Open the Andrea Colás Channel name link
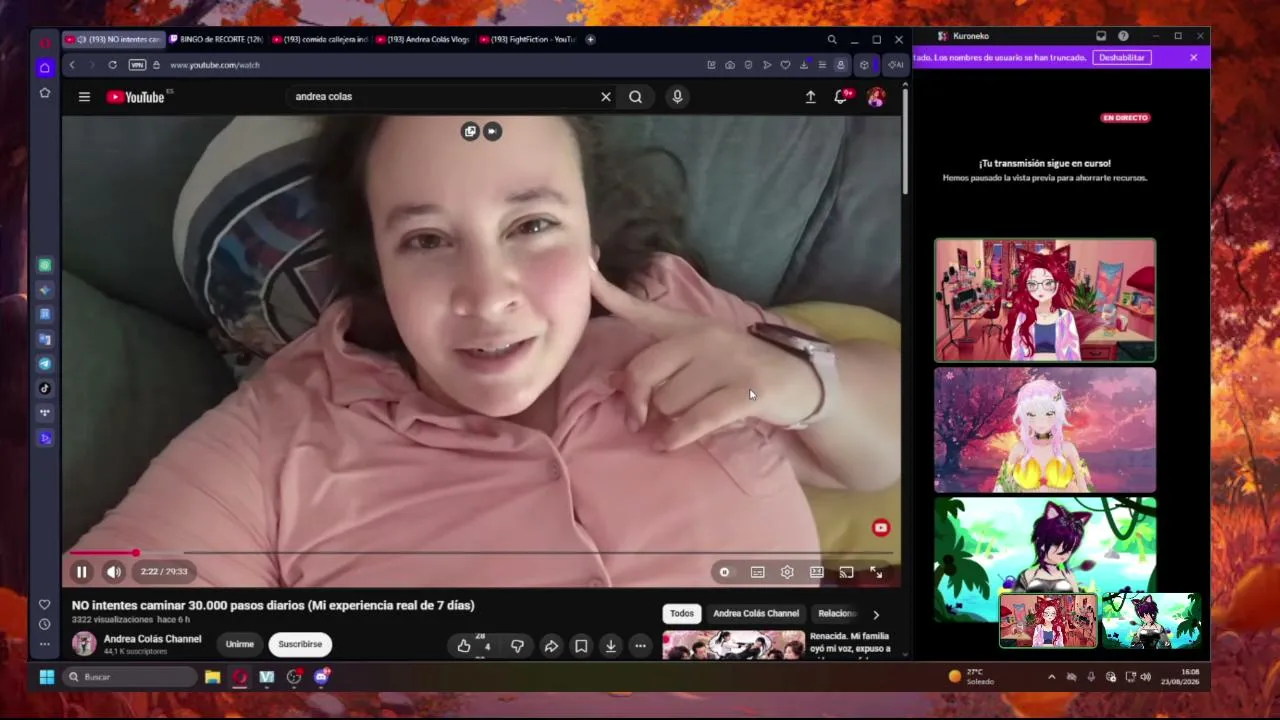1280x720 pixels. (x=152, y=639)
